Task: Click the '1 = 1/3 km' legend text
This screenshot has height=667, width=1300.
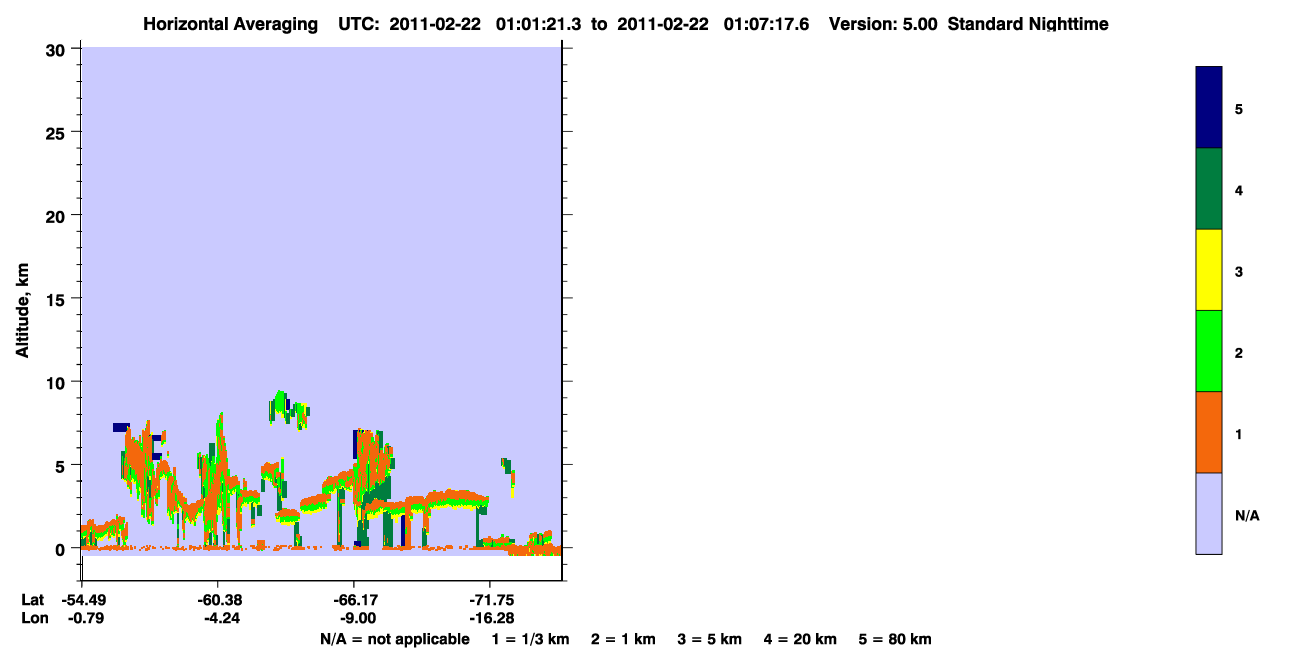Action: [x=530, y=639]
